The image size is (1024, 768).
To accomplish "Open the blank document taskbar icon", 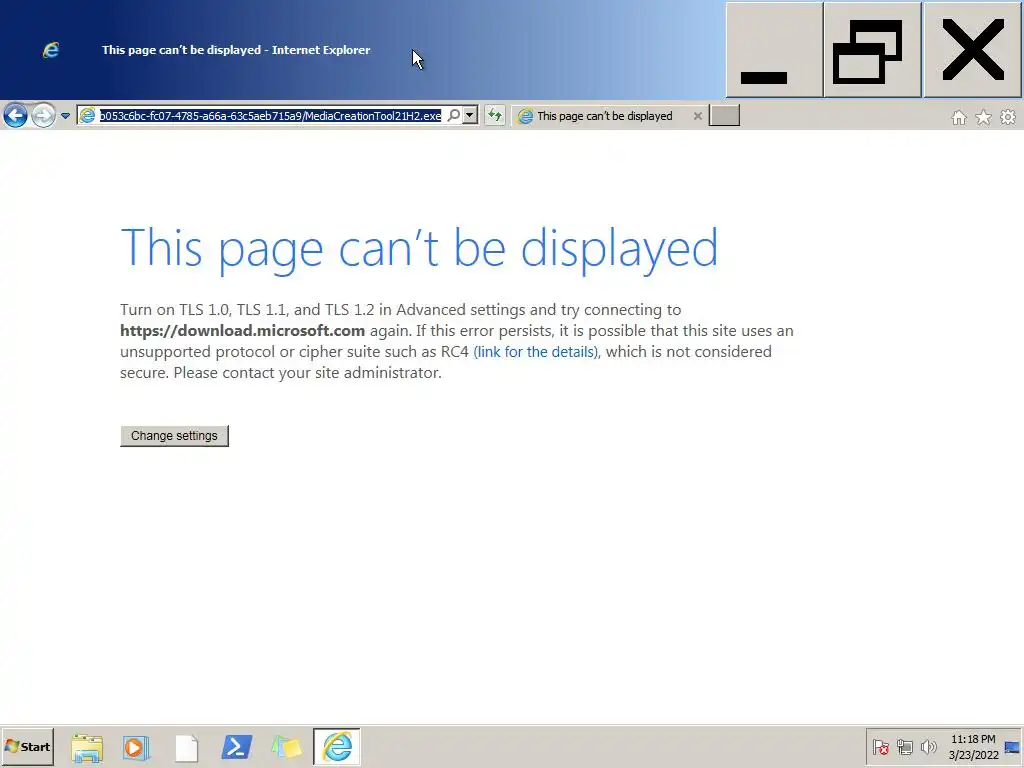I will (186, 747).
